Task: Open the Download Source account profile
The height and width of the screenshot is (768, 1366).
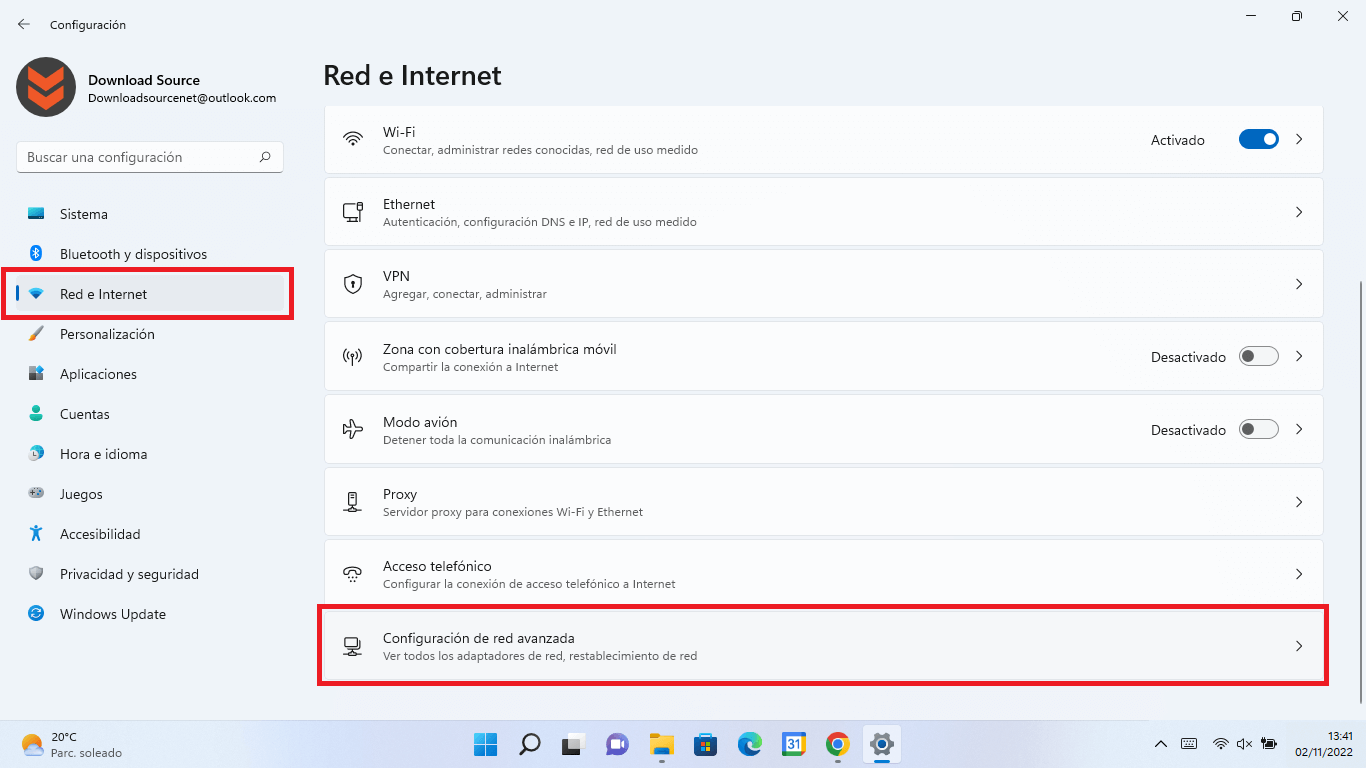Action: 147,88
